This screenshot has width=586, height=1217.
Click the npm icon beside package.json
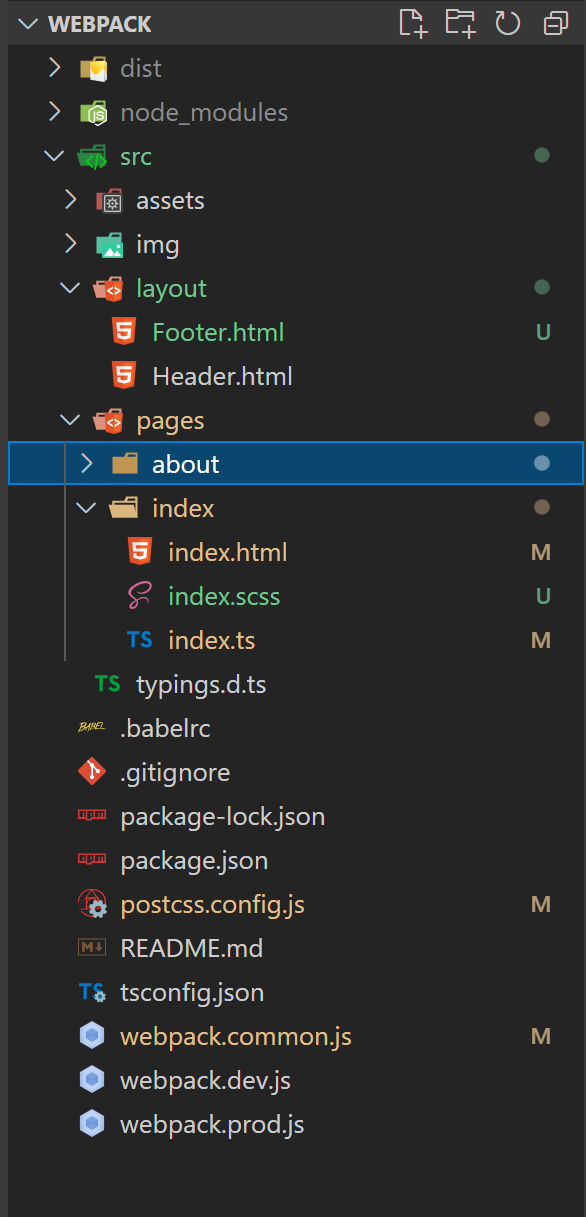91,860
